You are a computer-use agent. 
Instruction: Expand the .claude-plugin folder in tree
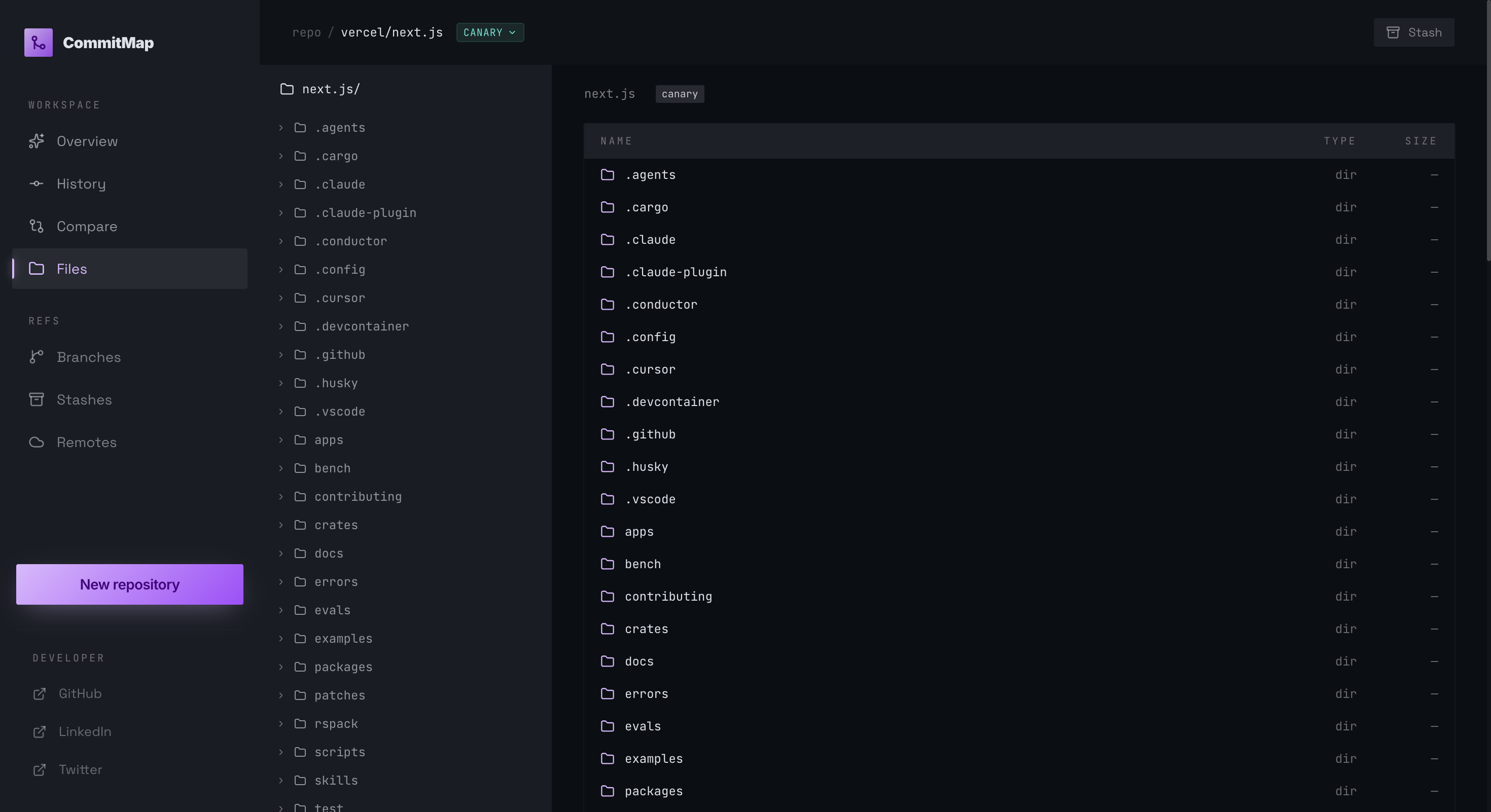pyautogui.click(x=281, y=213)
